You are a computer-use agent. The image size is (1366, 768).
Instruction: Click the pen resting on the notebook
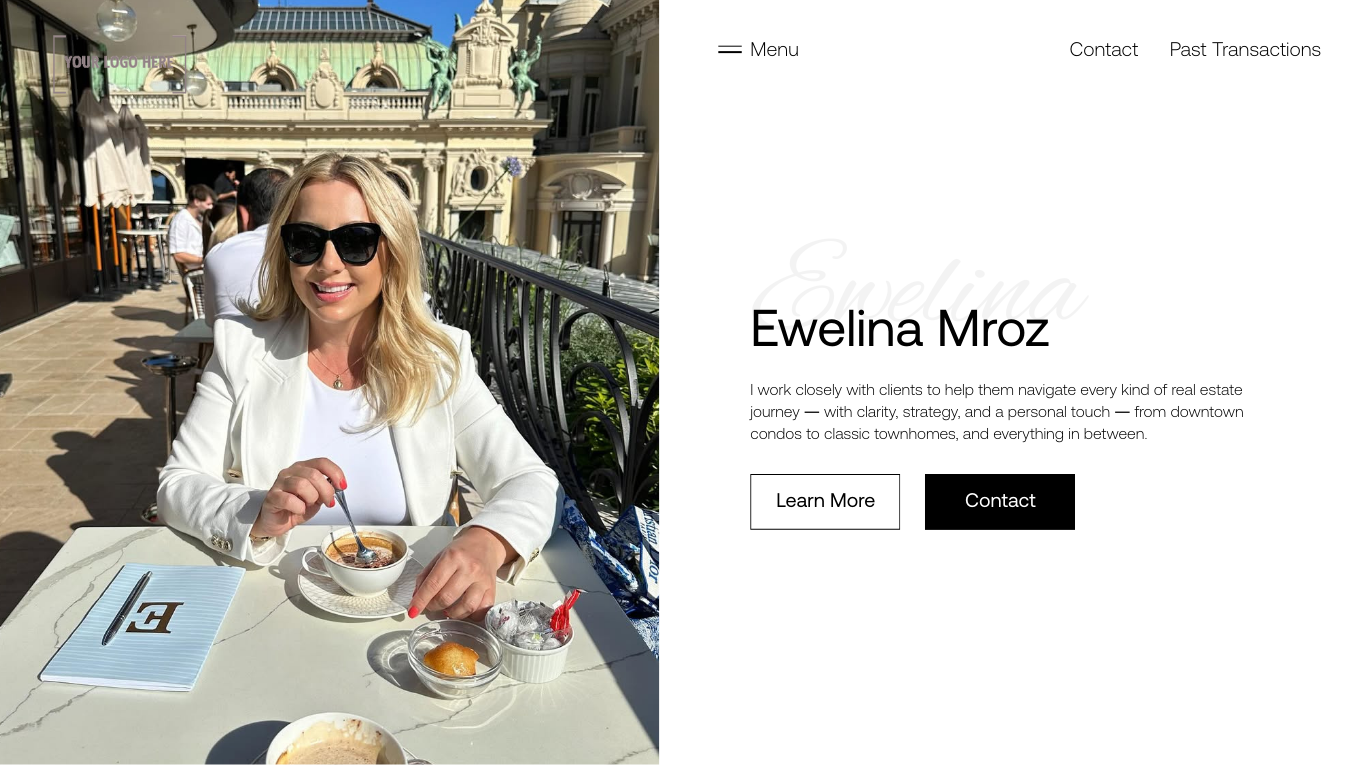click(x=127, y=608)
